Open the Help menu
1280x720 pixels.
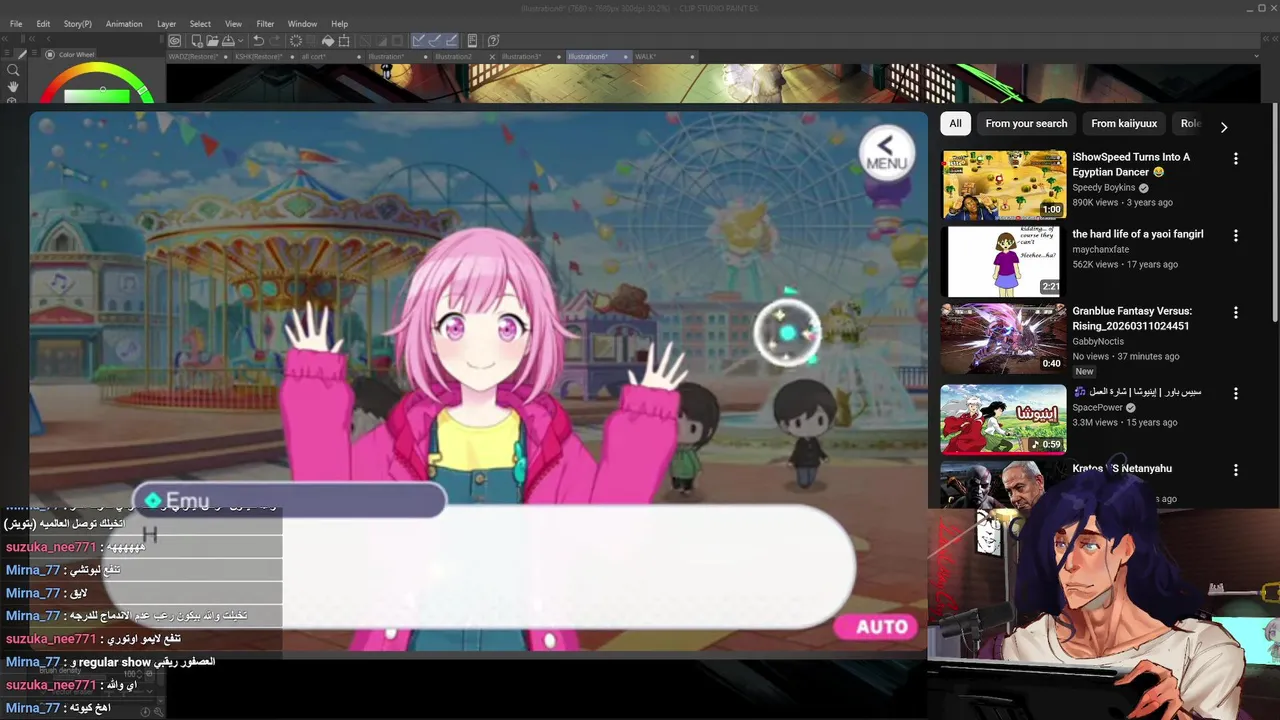(x=340, y=24)
